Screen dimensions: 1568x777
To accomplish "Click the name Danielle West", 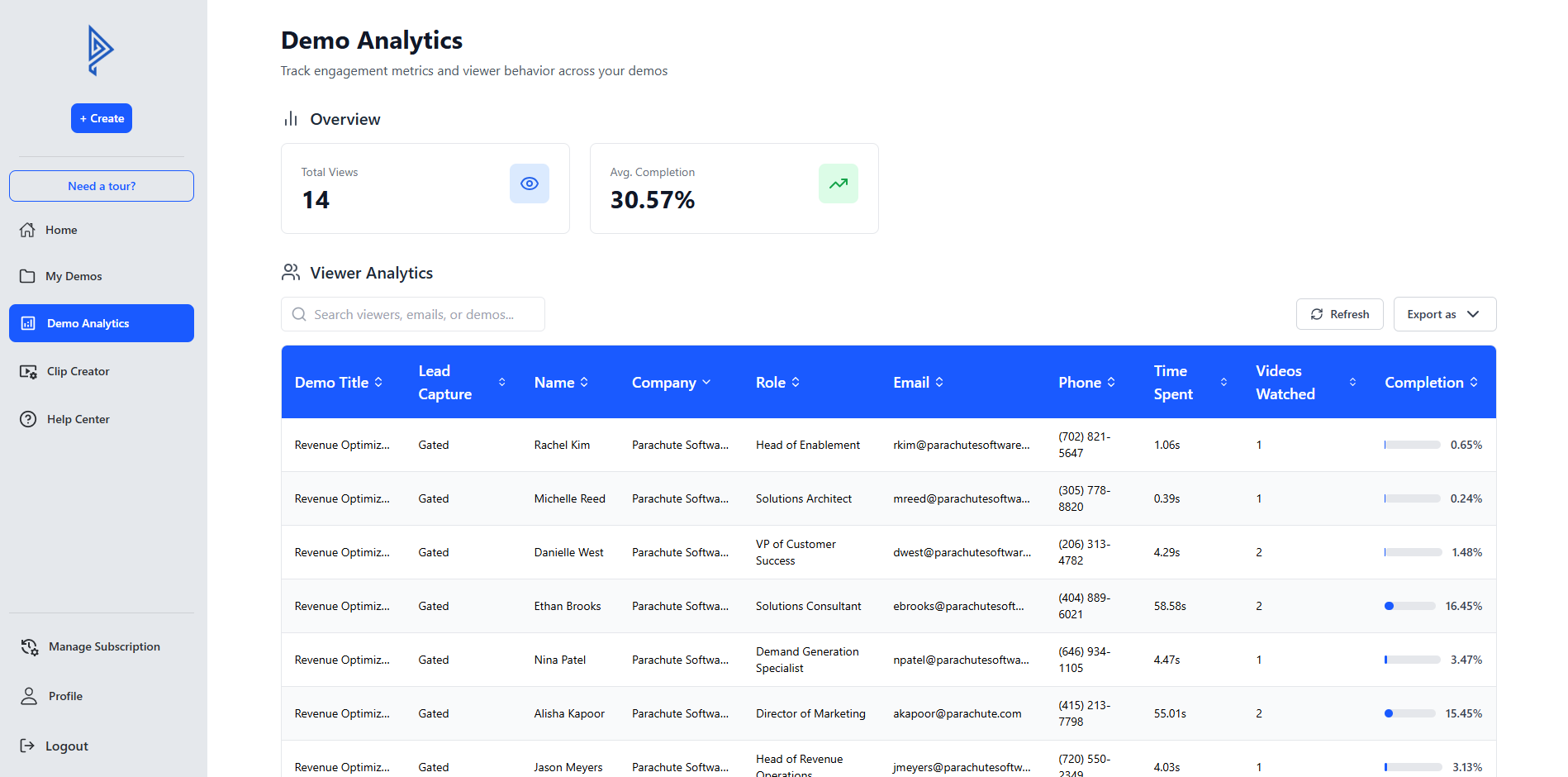I will (568, 552).
